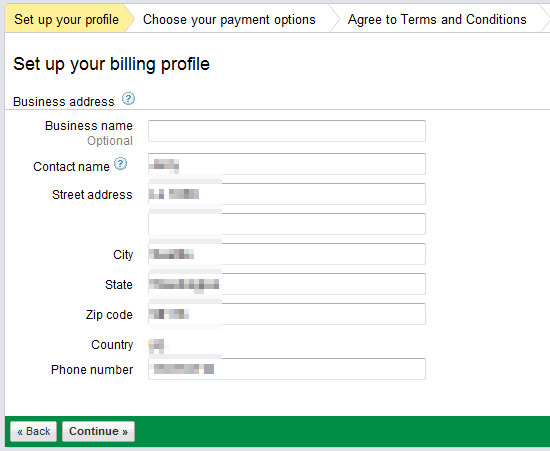Click the « Back button
Viewport: 550px width, 451px height.
pyautogui.click(x=34, y=431)
